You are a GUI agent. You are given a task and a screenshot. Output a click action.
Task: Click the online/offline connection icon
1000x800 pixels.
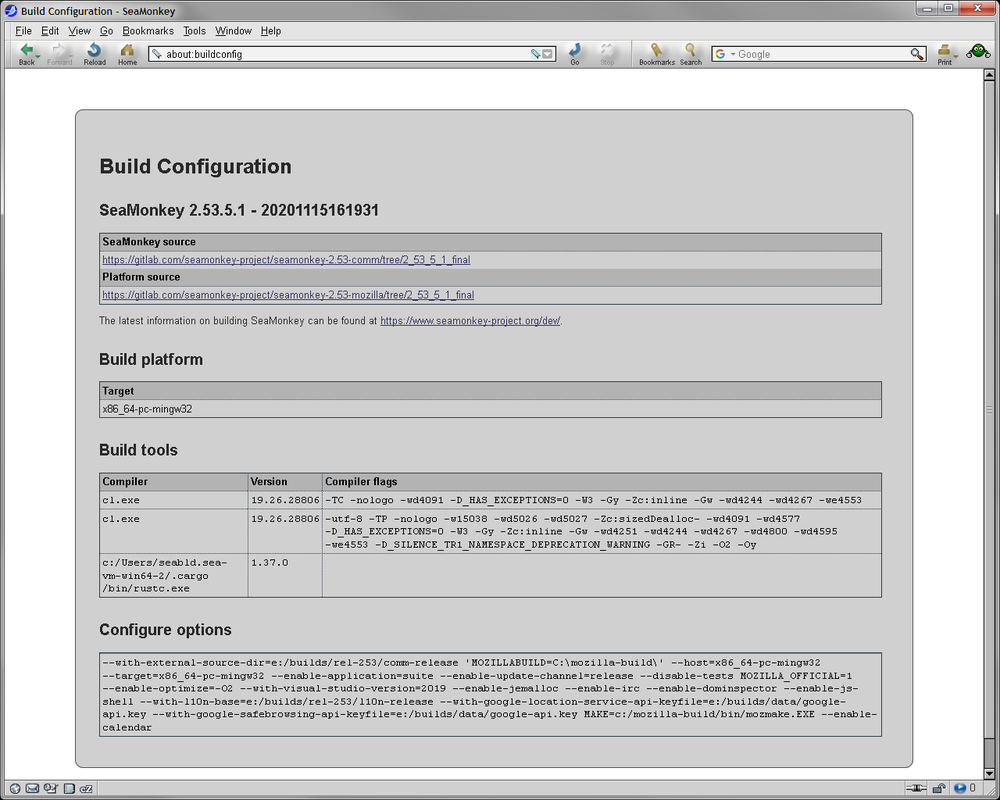click(x=916, y=789)
